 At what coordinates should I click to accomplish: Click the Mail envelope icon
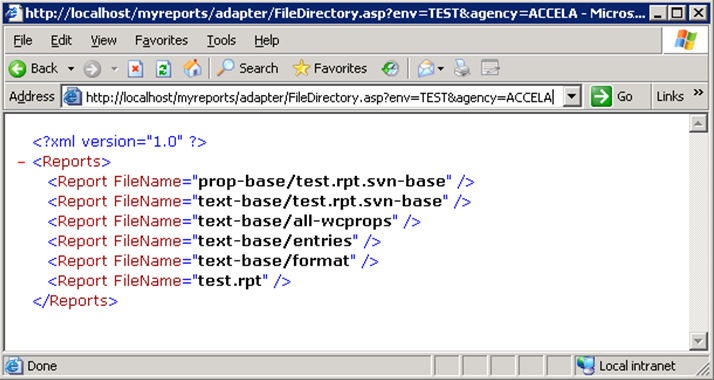426,69
